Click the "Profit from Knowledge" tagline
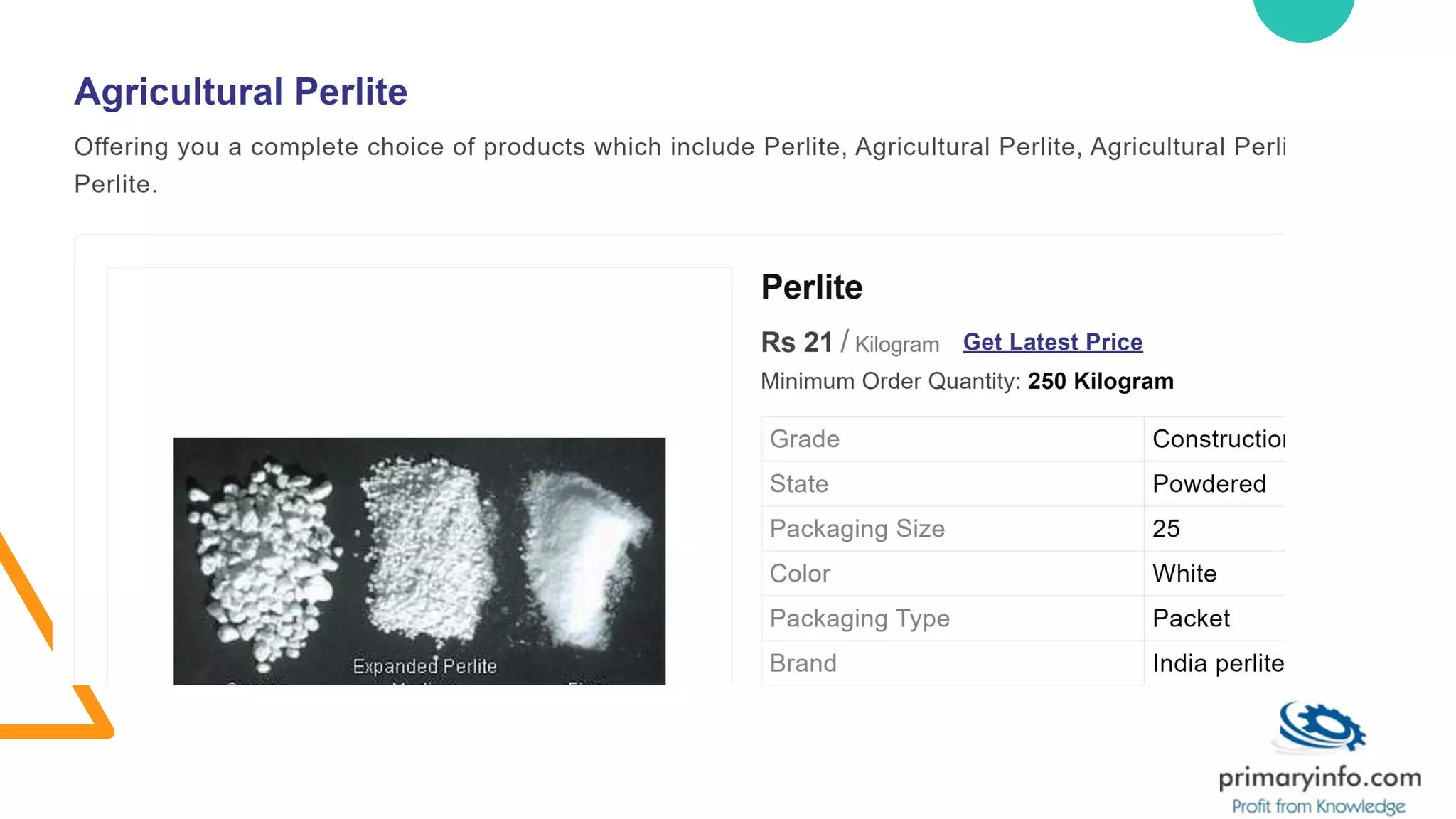 point(1318,806)
